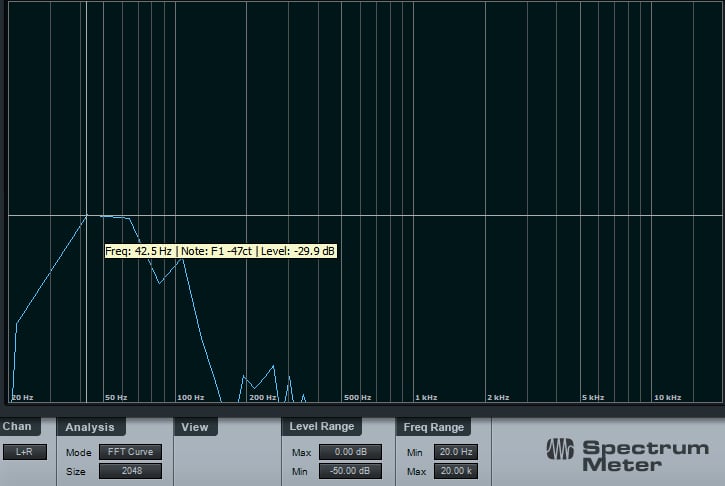This screenshot has width=725, height=486.
Task: Click the frequency readout tooltip showing 42.5 Hz
Action: [x=221, y=251]
